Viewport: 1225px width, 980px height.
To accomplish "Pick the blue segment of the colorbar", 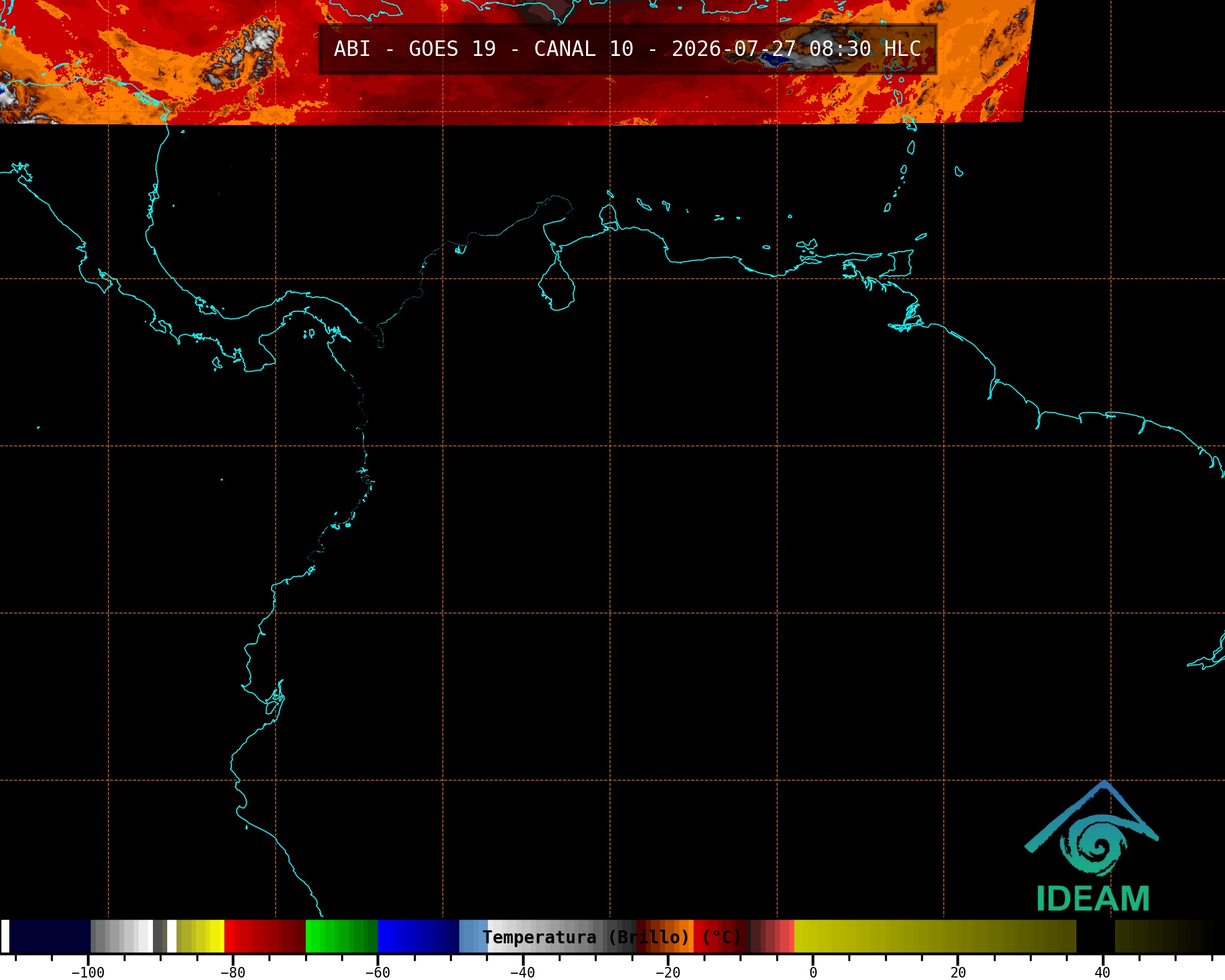I will click(x=418, y=936).
